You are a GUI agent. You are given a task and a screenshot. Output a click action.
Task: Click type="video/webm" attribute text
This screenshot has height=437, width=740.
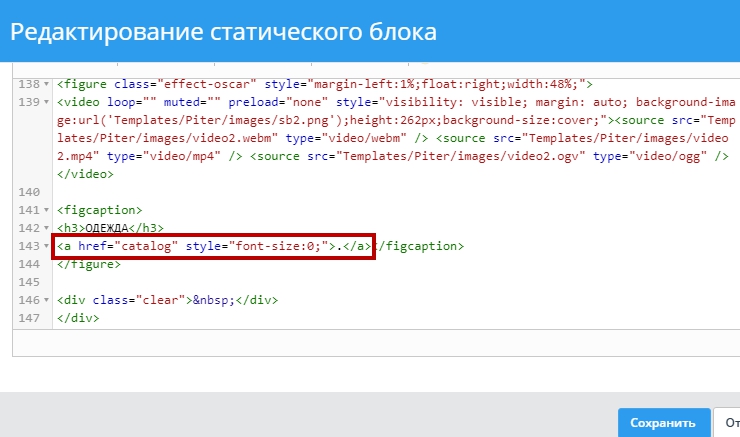(346, 138)
